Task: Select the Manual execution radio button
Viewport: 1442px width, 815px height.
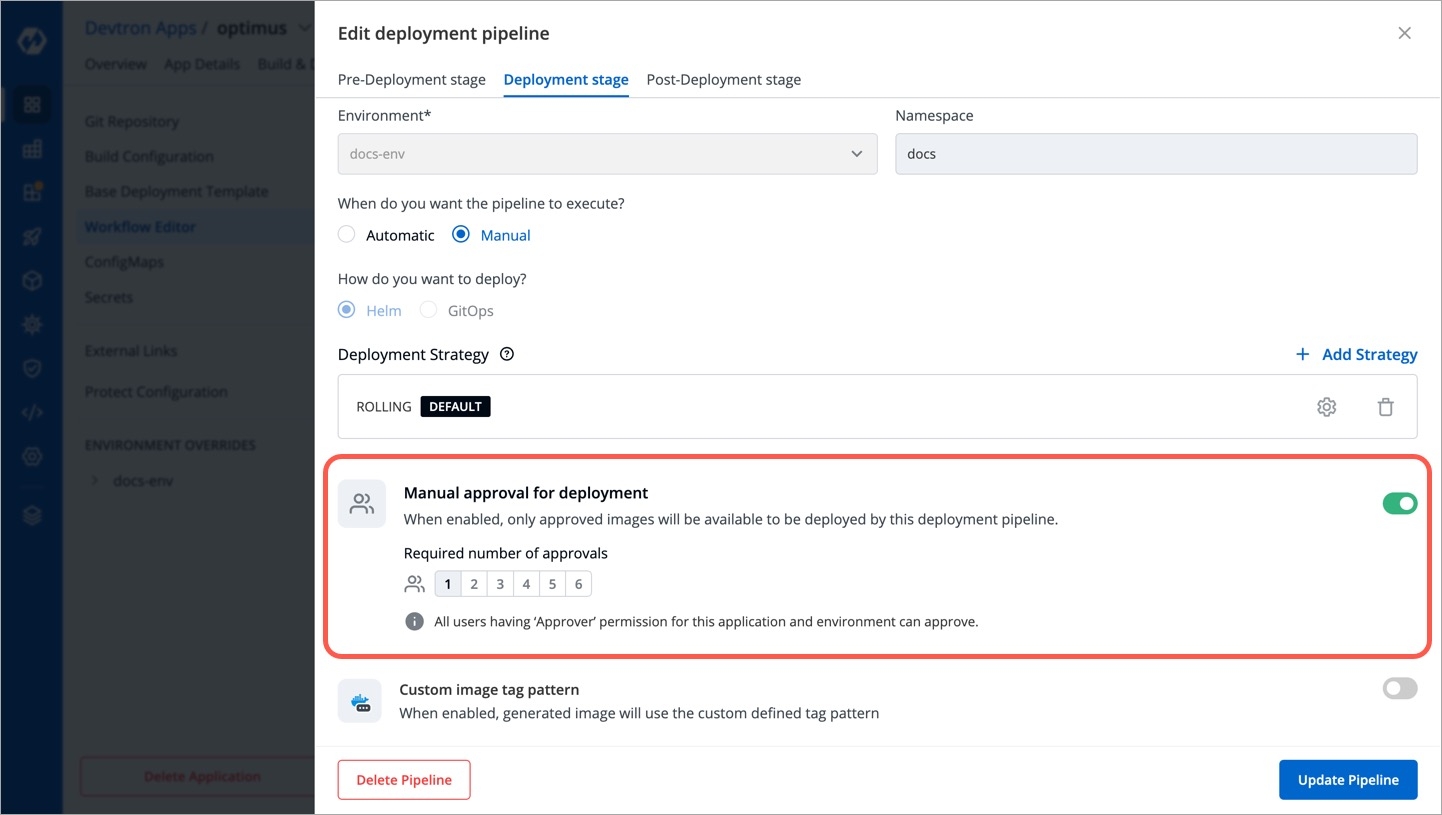Action: coord(461,235)
